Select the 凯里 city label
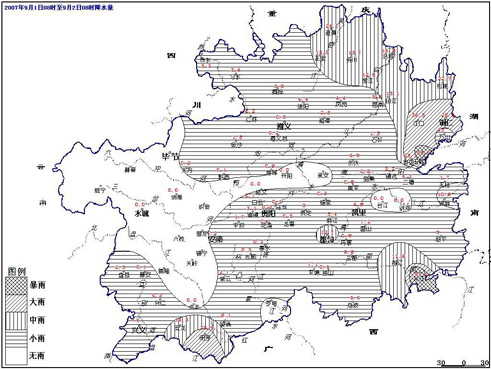 click(x=358, y=213)
